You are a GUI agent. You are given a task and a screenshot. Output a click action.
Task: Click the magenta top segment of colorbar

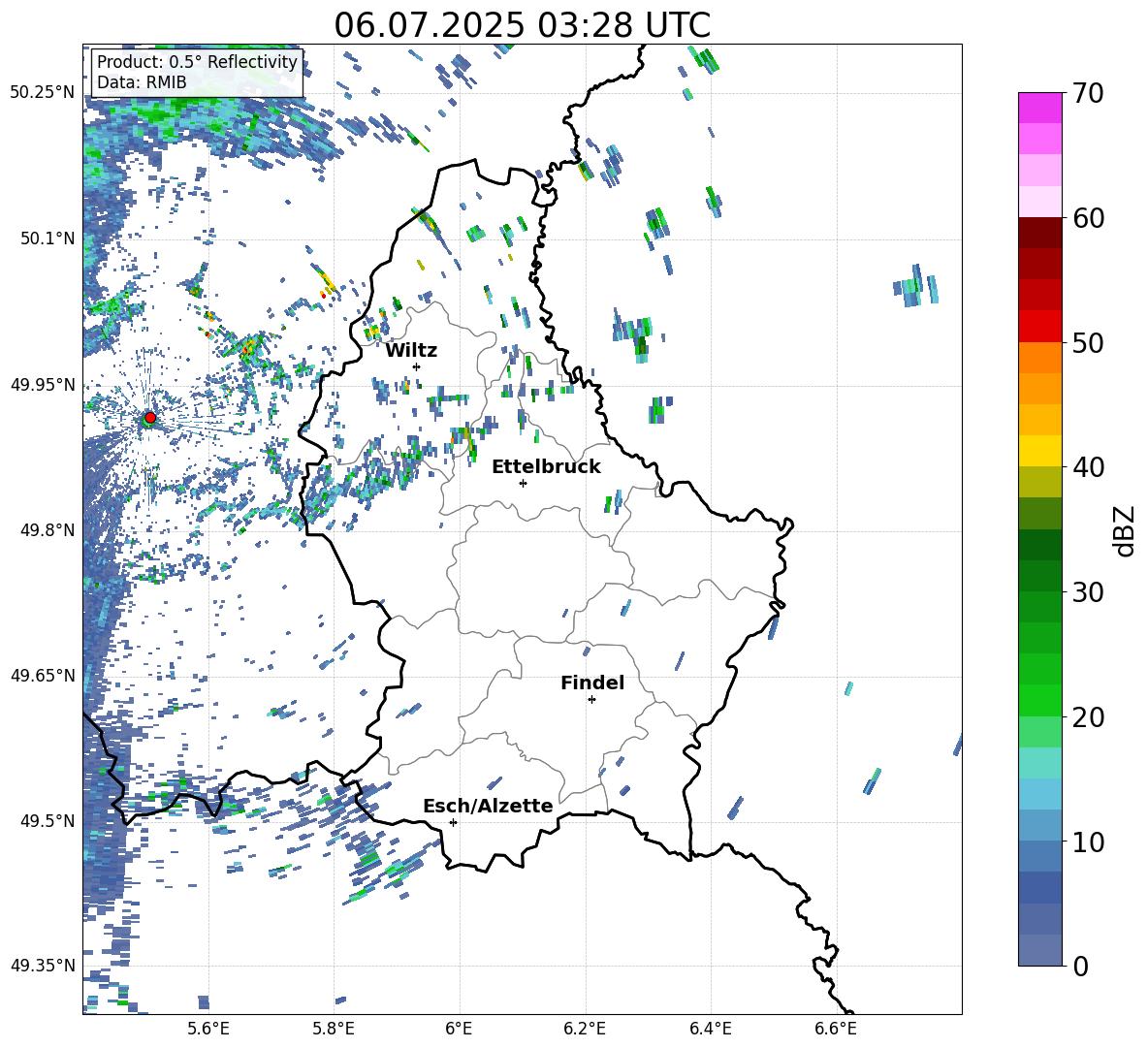(1039, 108)
